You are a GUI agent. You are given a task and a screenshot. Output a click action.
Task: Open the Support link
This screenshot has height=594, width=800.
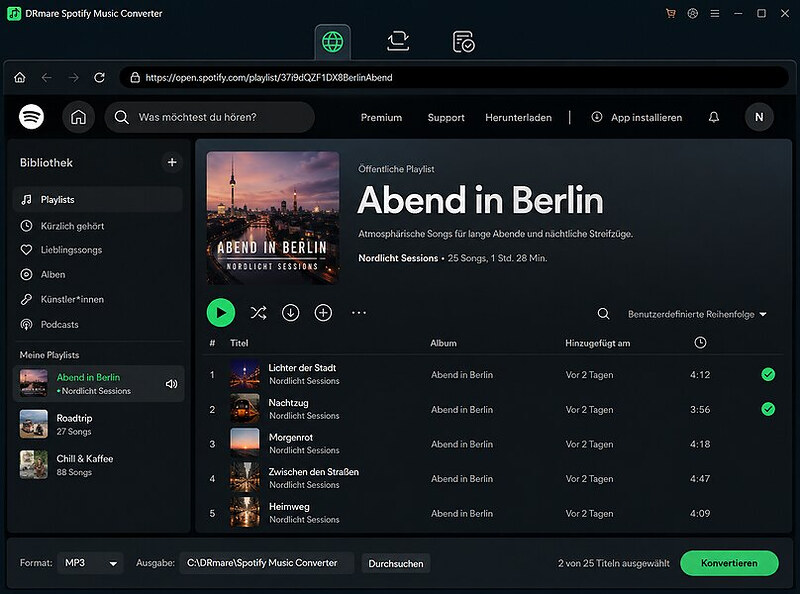pyautogui.click(x=446, y=117)
